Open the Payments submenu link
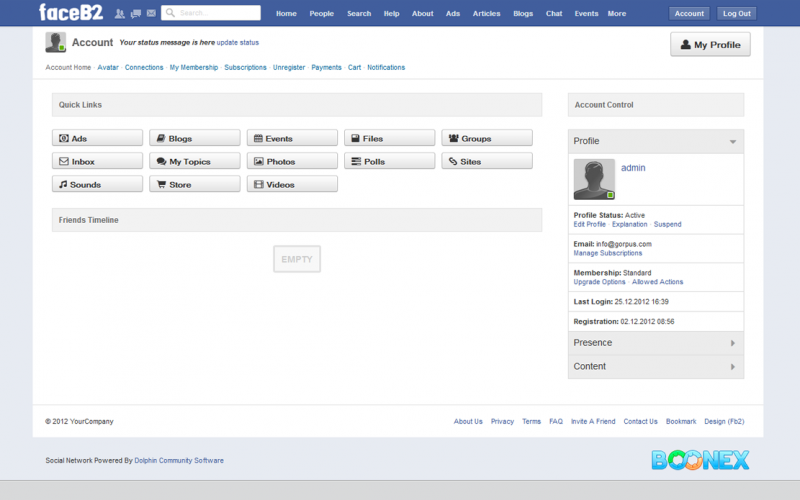 click(x=327, y=67)
